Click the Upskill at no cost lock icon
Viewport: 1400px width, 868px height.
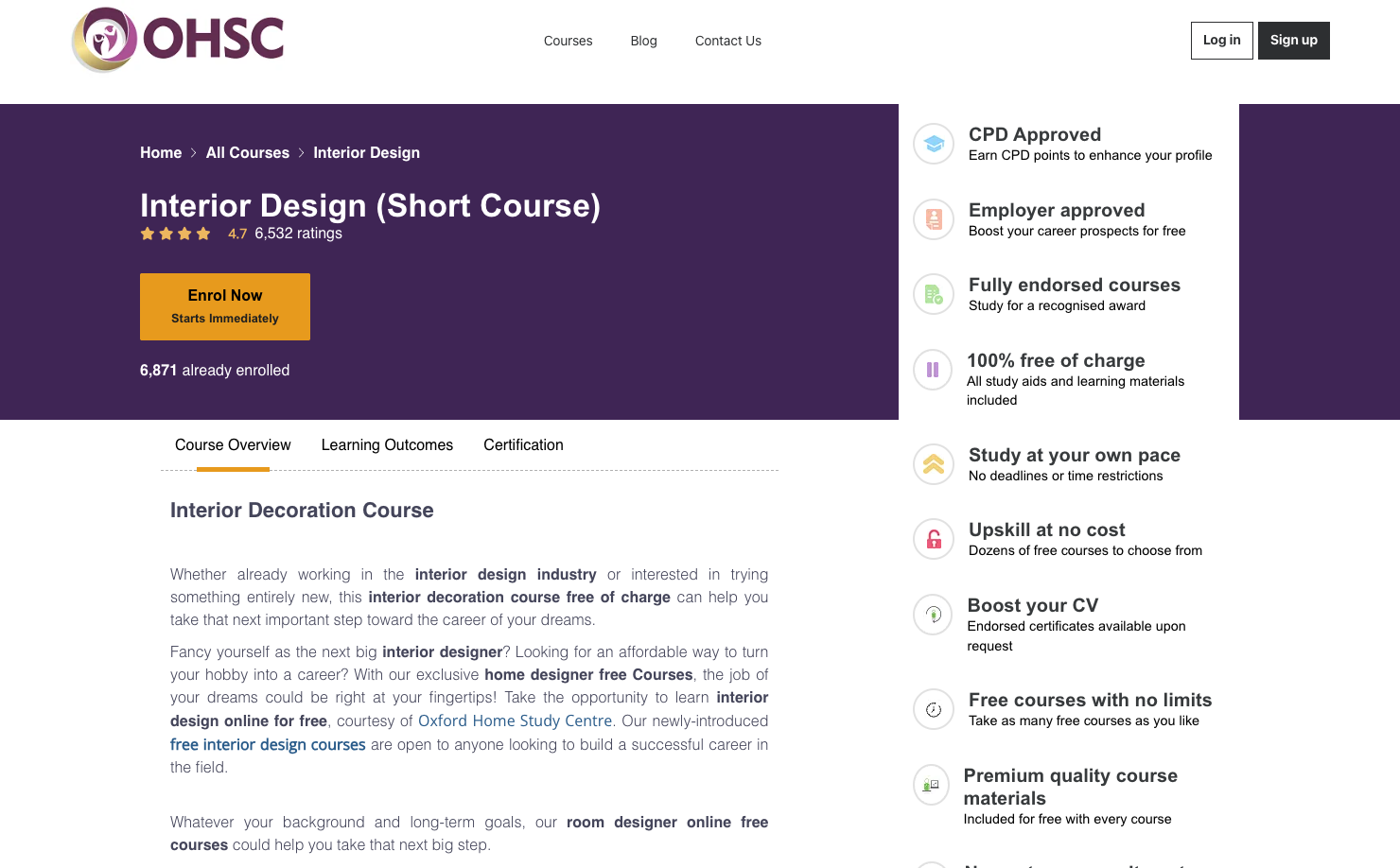tap(934, 539)
